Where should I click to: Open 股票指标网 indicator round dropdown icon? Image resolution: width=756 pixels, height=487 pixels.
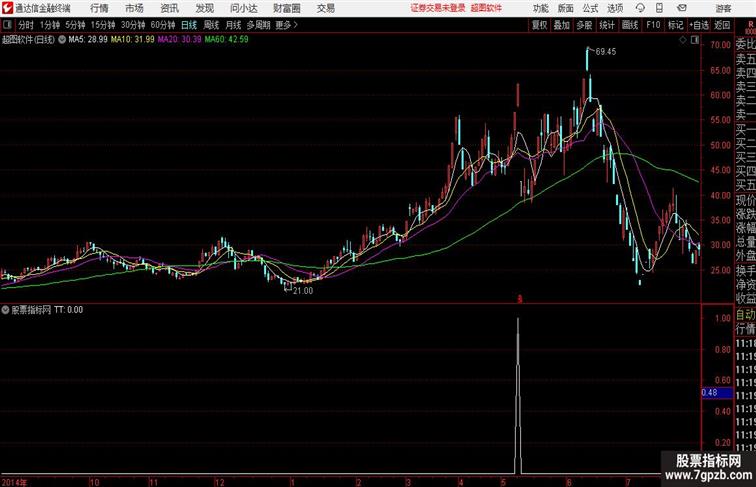point(5,310)
